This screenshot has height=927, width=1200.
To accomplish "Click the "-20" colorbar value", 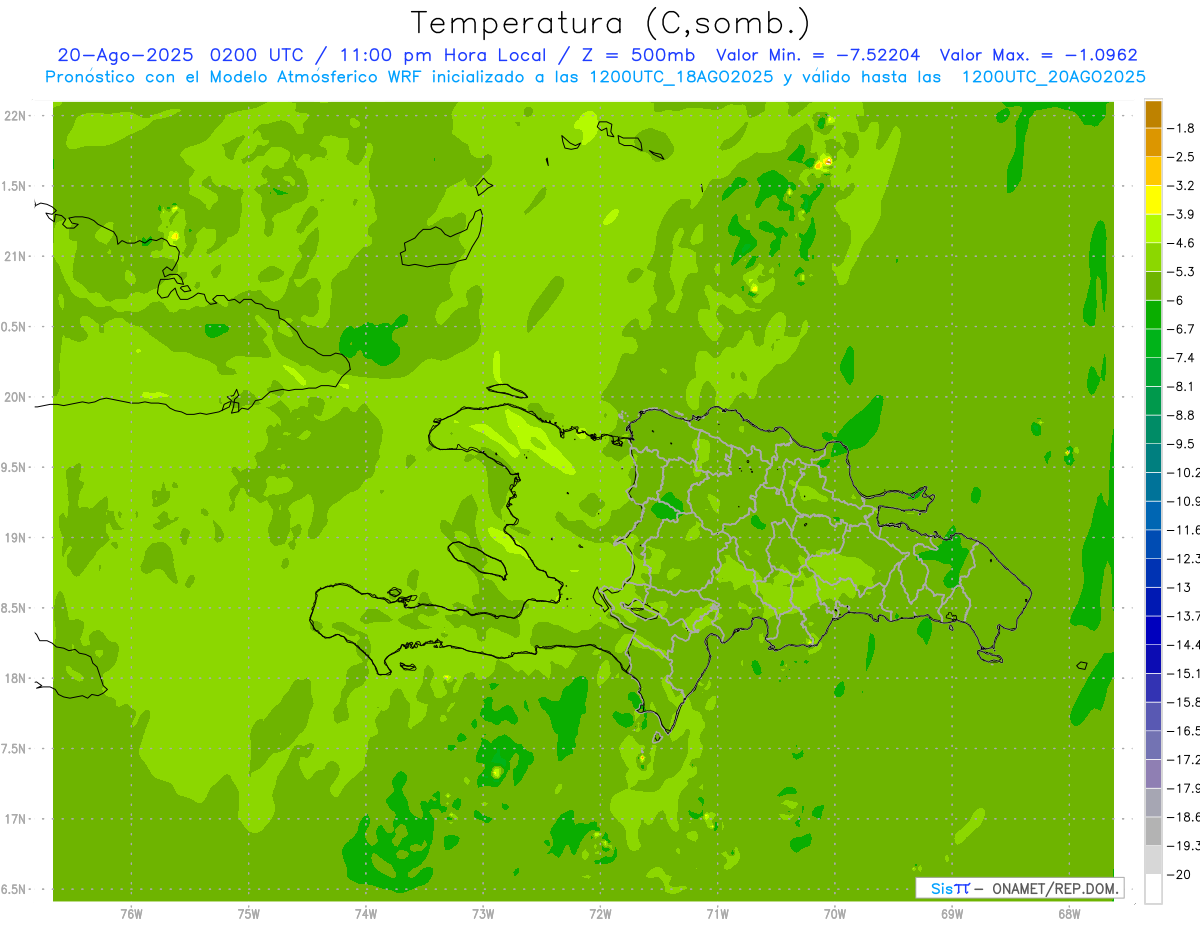I will 1179,874.
